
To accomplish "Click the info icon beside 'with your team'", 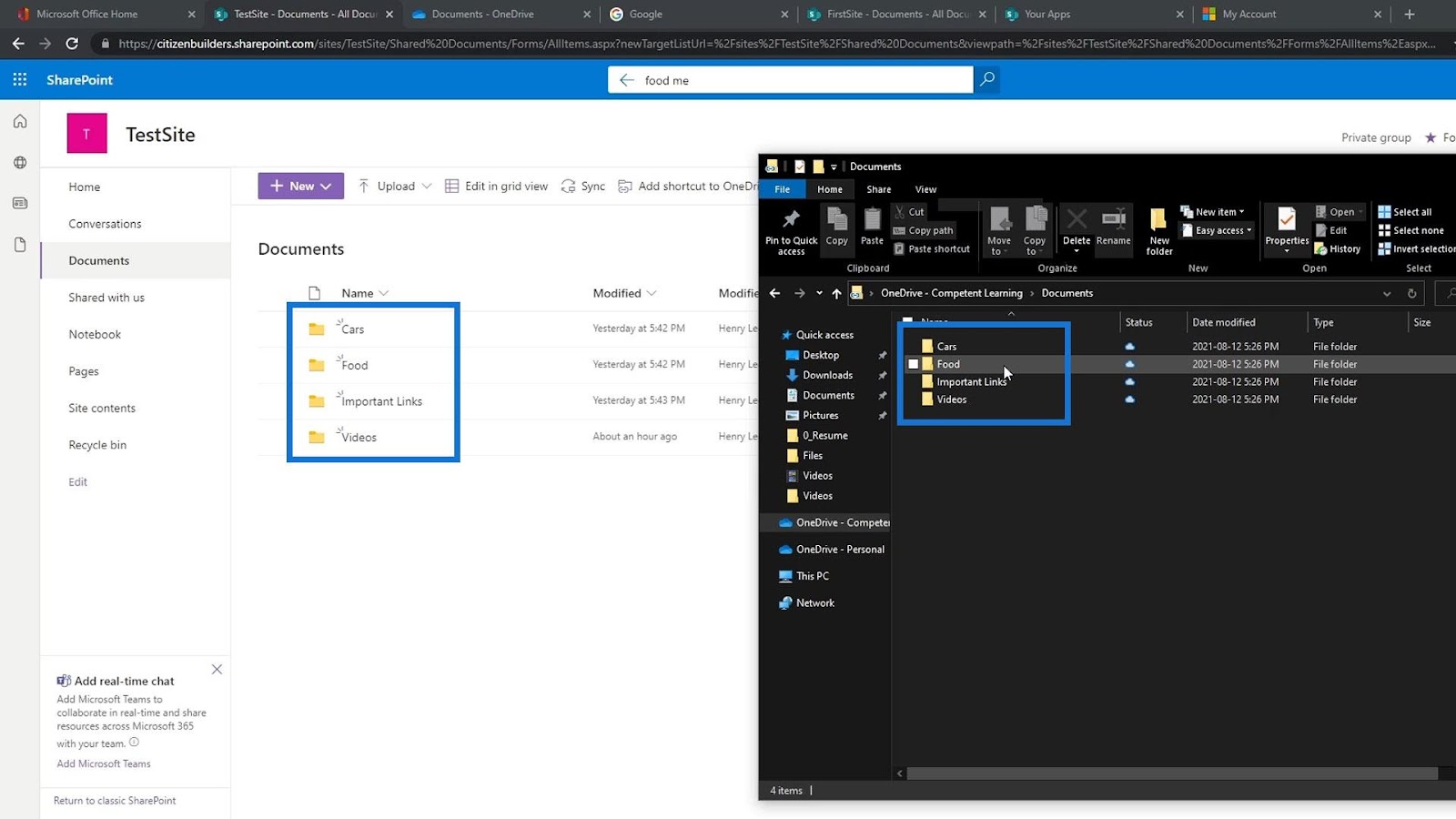I will tap(134, 743).
